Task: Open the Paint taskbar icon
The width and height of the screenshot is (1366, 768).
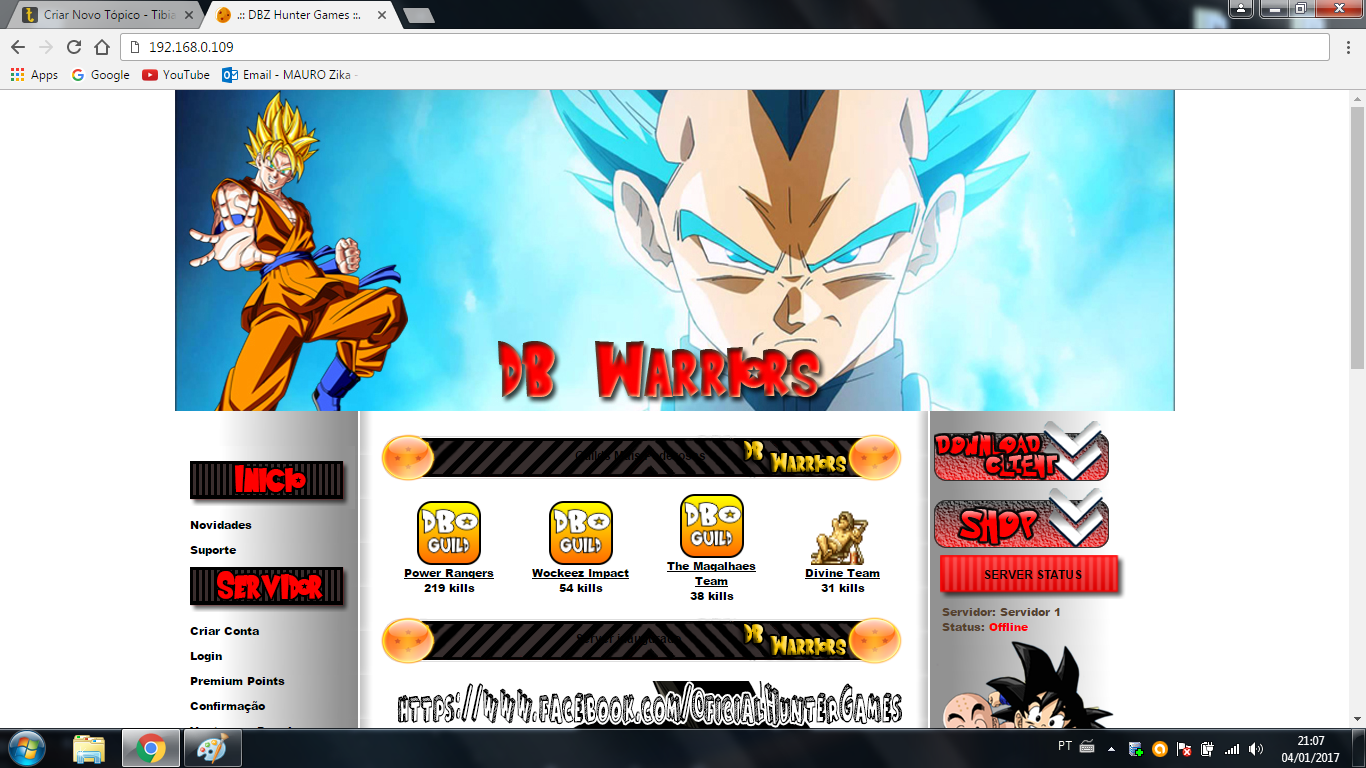Action: pos(212,748)
